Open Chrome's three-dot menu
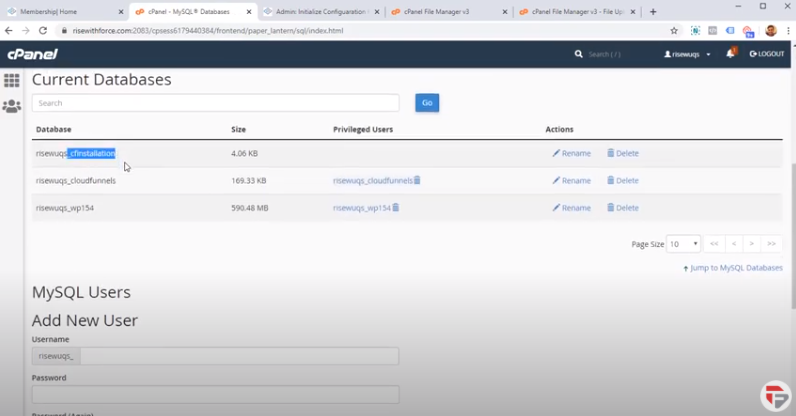 tap(786, 31)
